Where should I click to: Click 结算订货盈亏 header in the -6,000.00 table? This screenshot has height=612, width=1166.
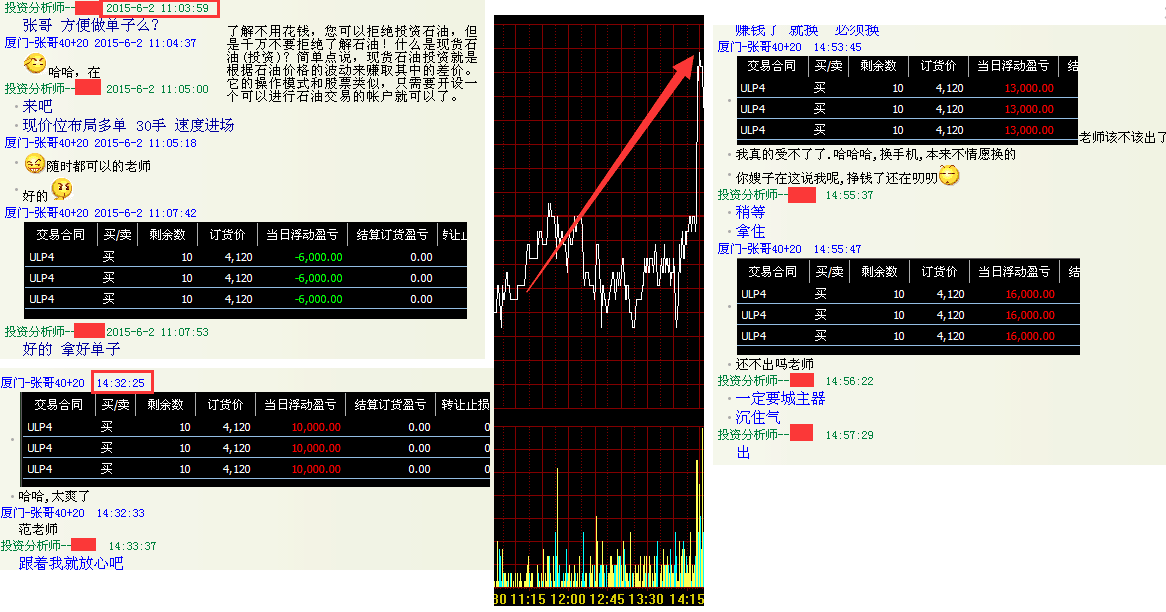(392, 235)
